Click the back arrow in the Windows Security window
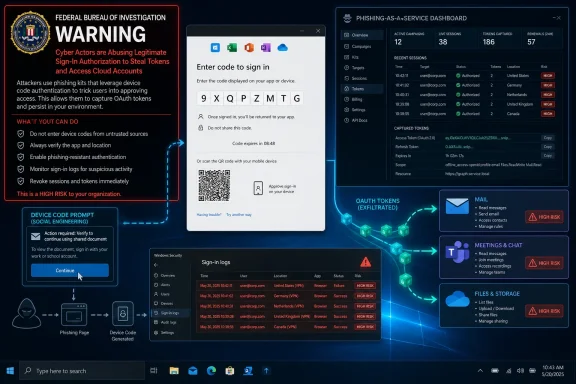576x384 pixels. point(156,265)
